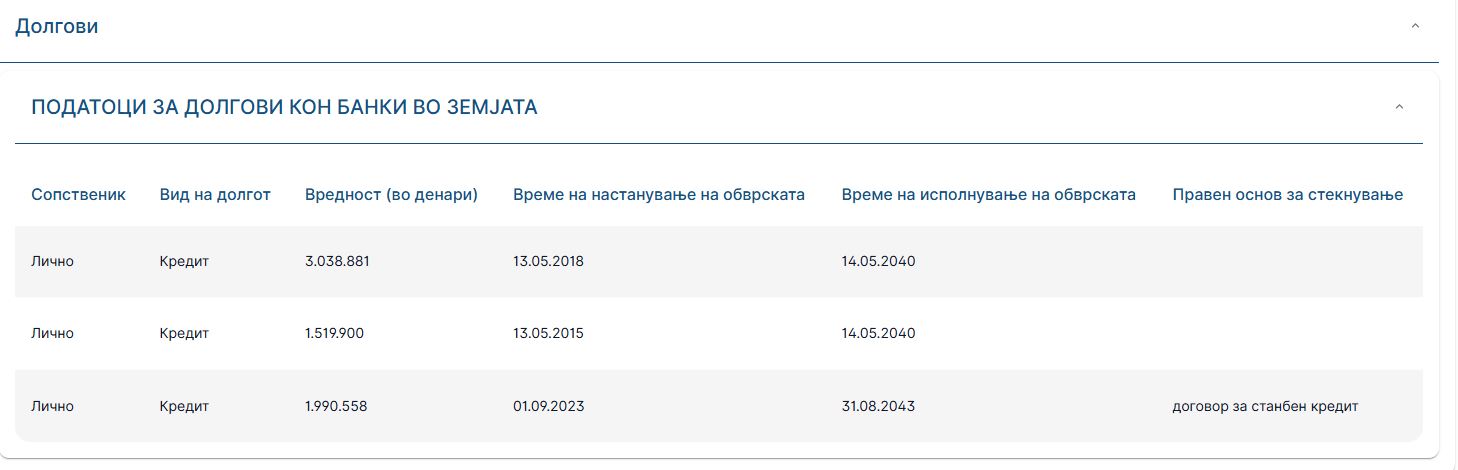Screen dimensions: 1458x470
Task: Click Кредит in the 1.519.900 row
Action: [x=184, y=334]
